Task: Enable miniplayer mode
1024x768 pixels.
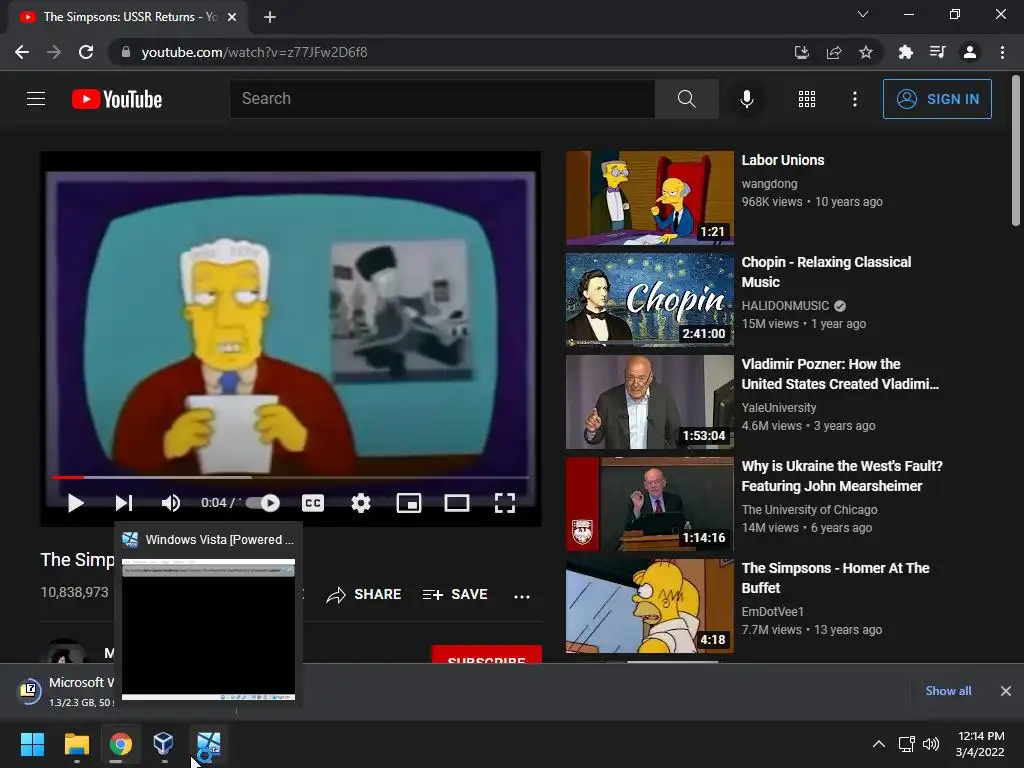Action: [409, 503]
